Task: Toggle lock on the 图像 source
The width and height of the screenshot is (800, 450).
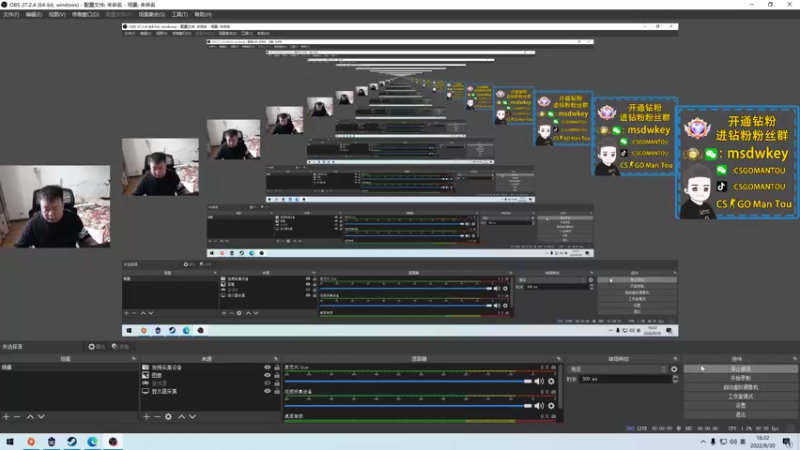Action: [x=277, y=375]
